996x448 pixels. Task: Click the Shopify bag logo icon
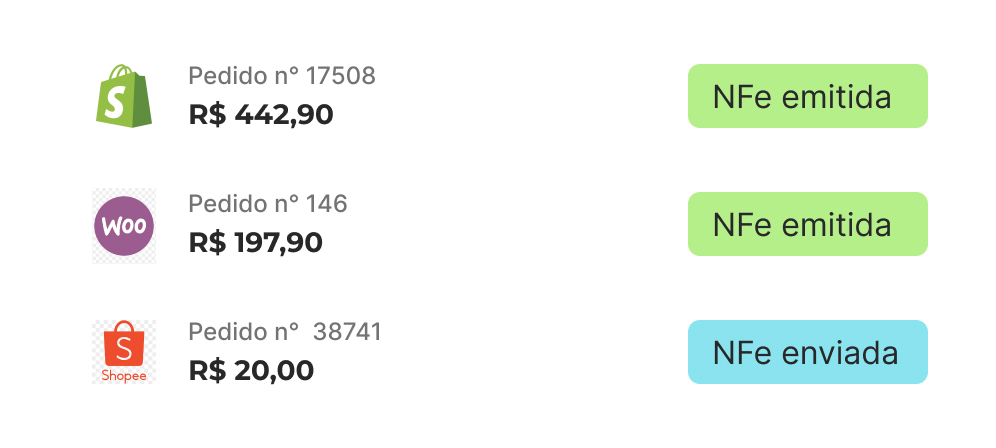[124, 96]
